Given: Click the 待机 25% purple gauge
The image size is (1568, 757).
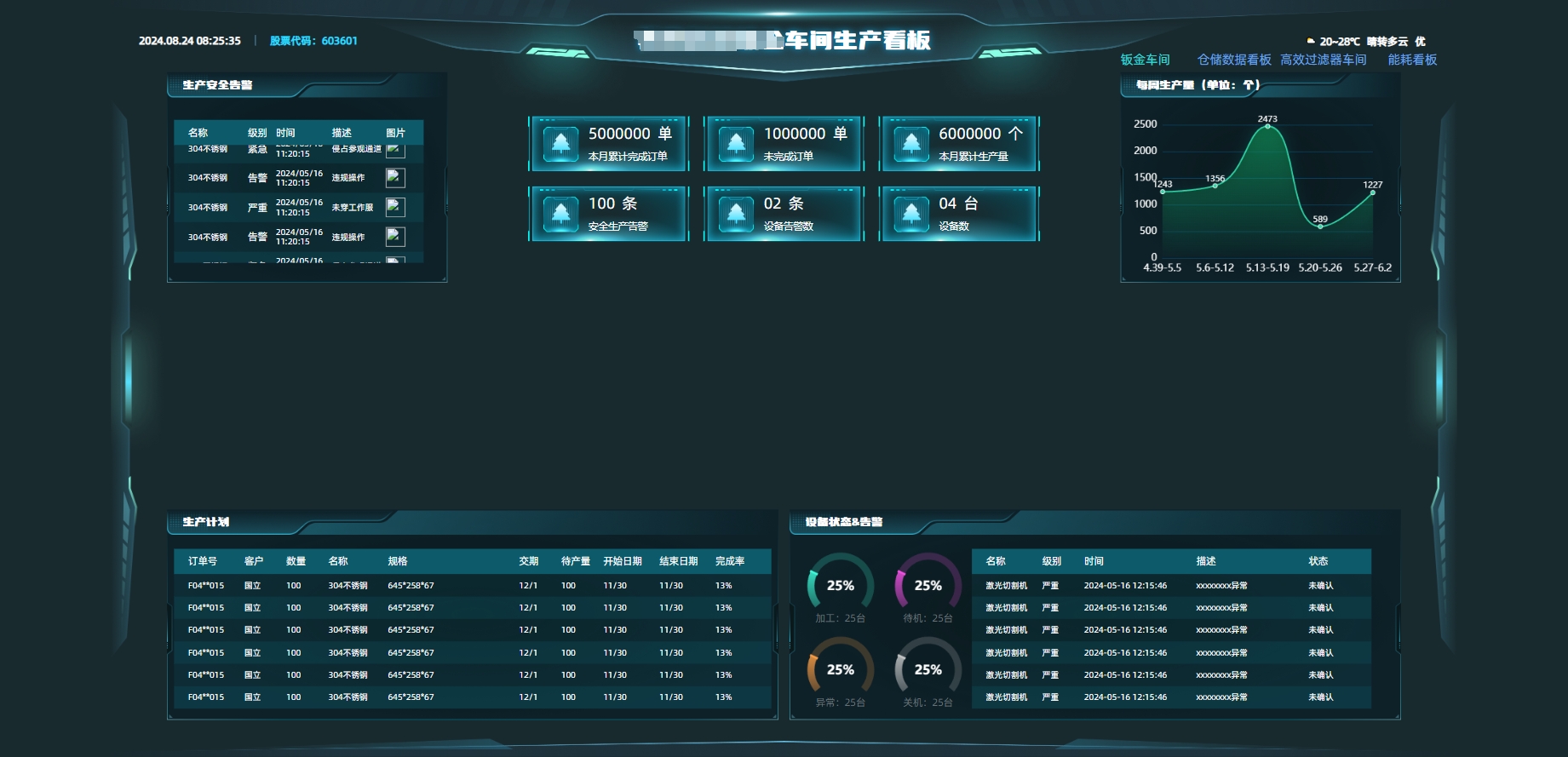Looking at the screenshot, I should pos(928,585).
